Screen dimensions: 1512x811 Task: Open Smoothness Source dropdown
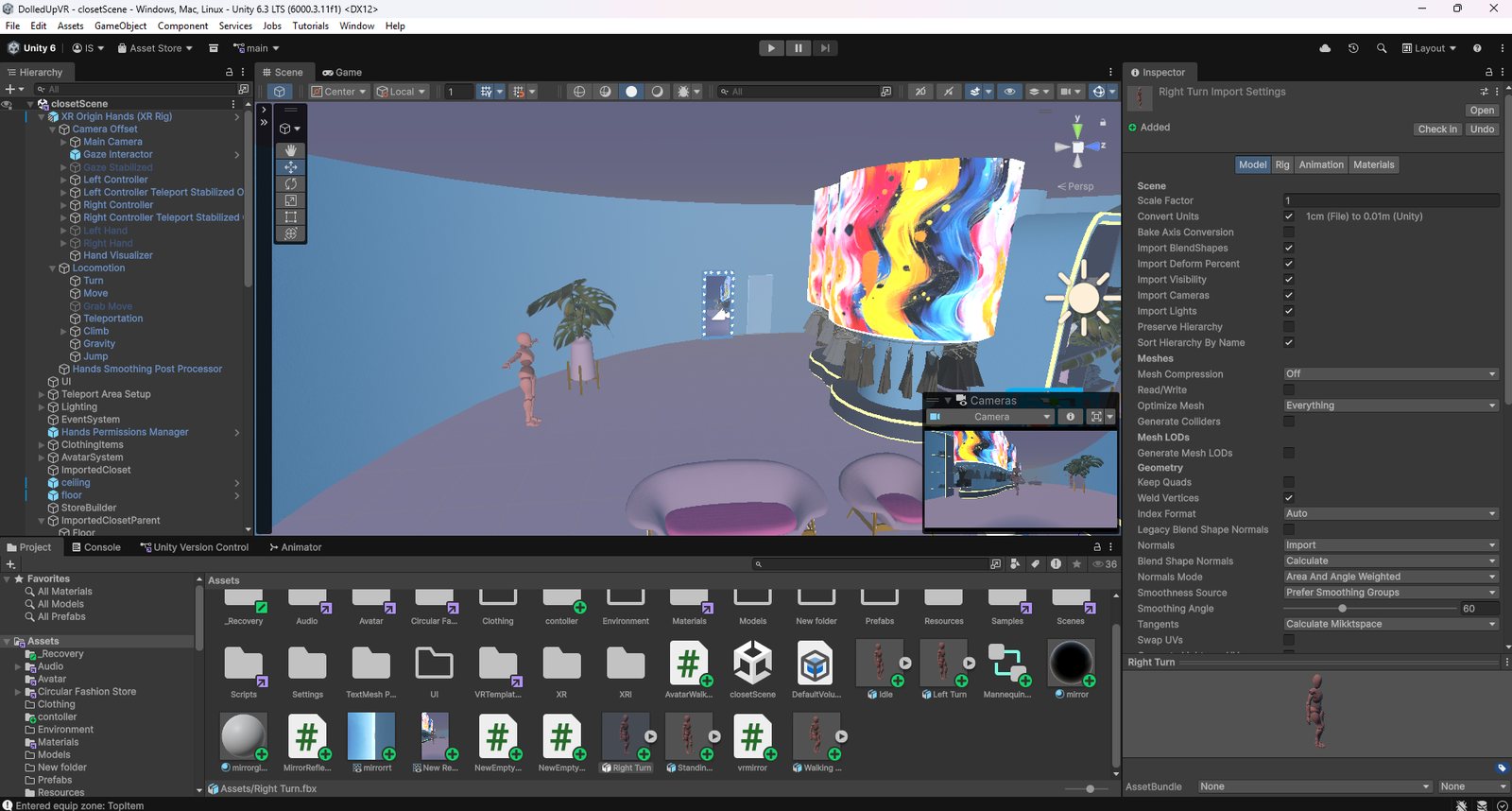tap(1391, 593)
